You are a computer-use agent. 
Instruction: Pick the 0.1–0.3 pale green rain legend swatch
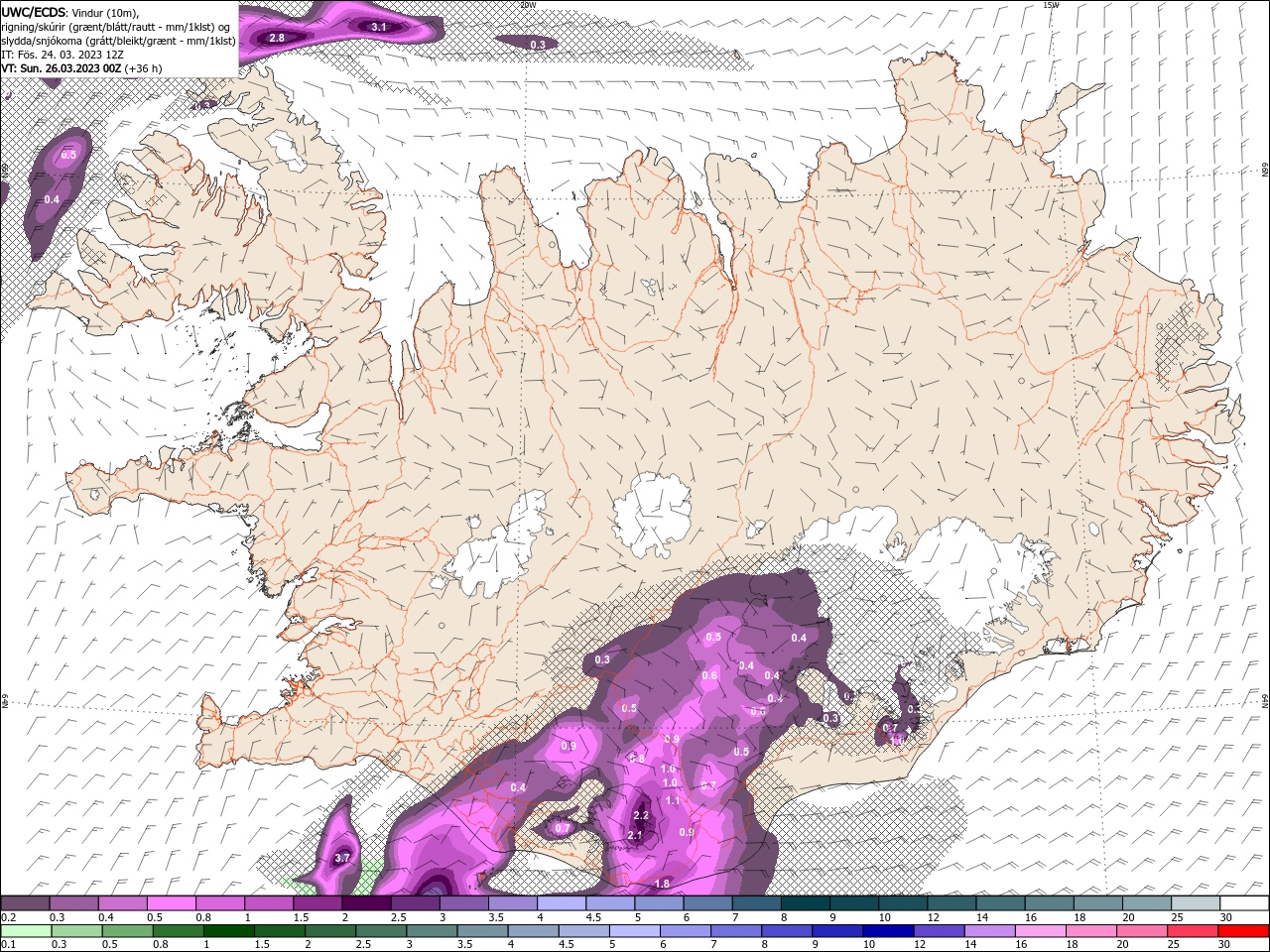click(x=26, y=931)
